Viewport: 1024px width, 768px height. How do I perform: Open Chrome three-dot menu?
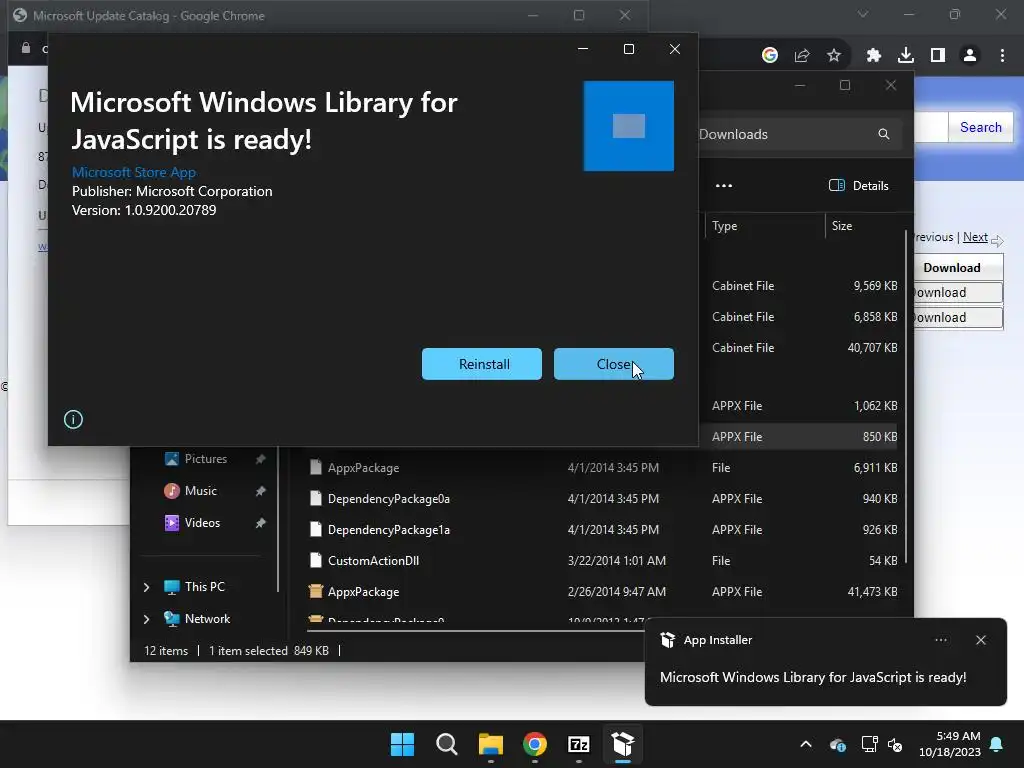tap(1002, 56)
